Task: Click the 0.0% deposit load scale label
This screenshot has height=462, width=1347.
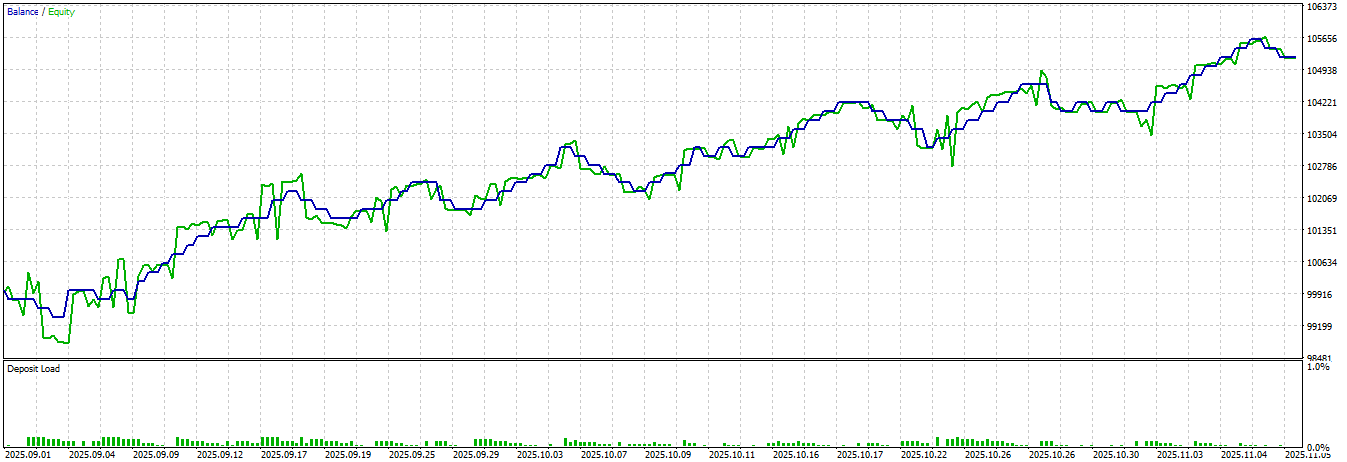Action: (x=1319, y=448)
